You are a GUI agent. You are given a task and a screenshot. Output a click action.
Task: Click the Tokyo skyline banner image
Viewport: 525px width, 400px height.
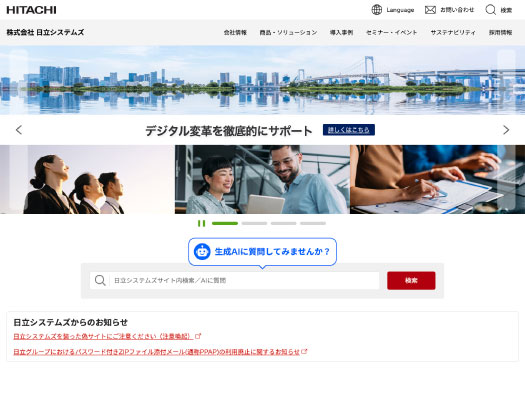point(262,80)
